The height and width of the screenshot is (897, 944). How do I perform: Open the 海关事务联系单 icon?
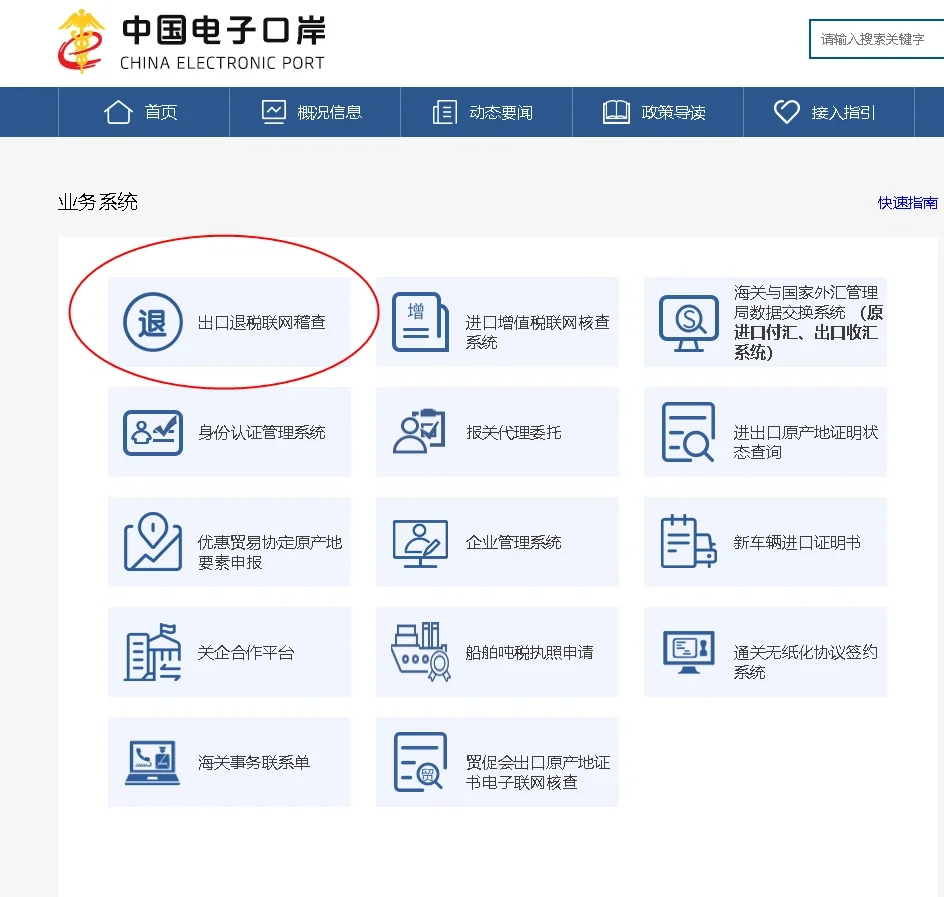pos(151,761)
